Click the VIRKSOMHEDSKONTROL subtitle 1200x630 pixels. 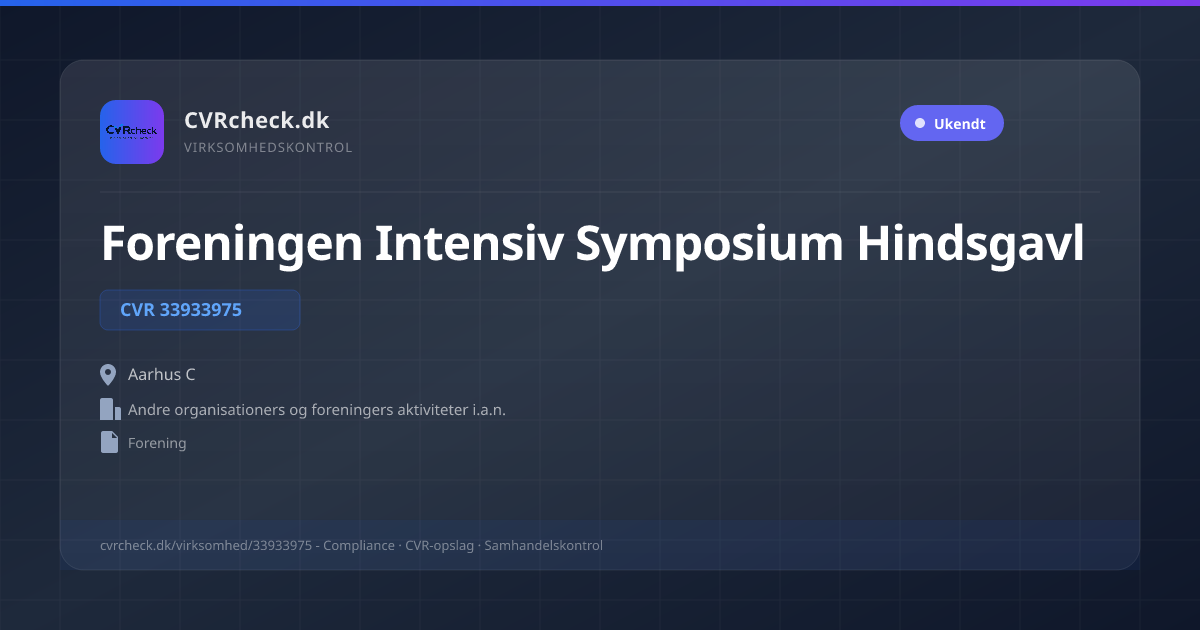pyautogui.click(x=268, y=148)
